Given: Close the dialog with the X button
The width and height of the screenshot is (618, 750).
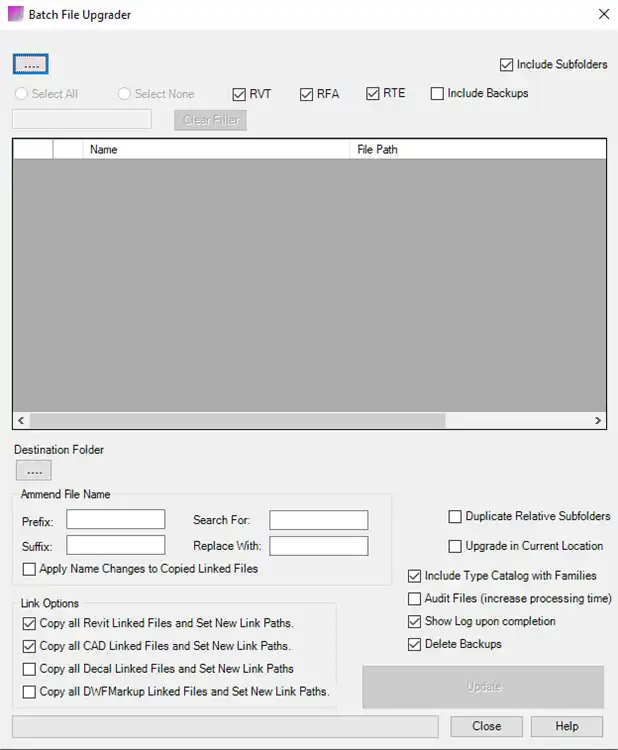Looking at the screenshot, I should (x=604, y=14).
